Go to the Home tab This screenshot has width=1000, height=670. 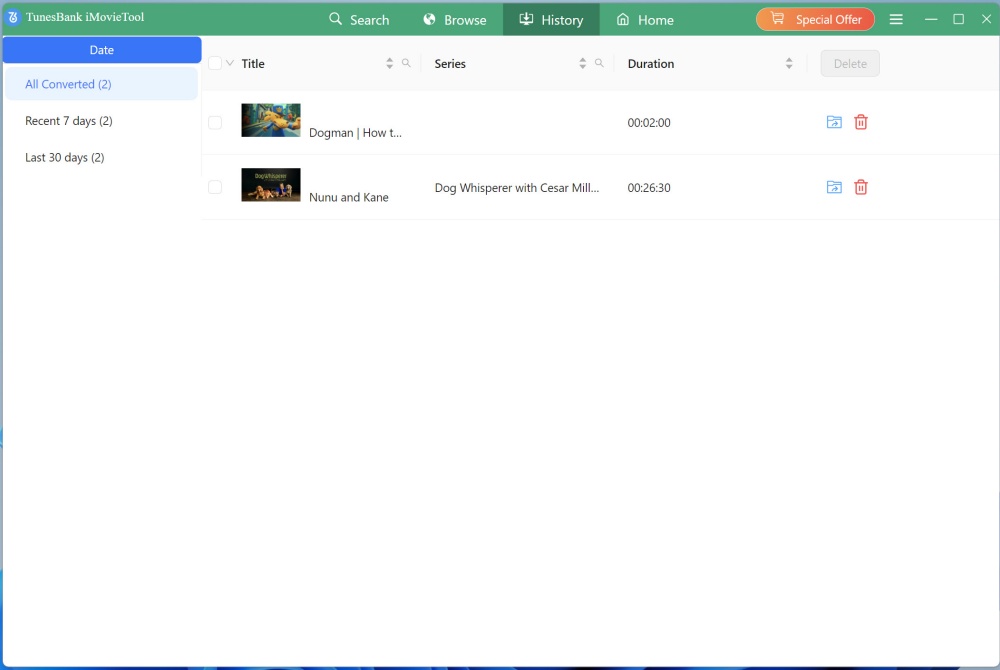pyautogui.click(x=645, y=19)
